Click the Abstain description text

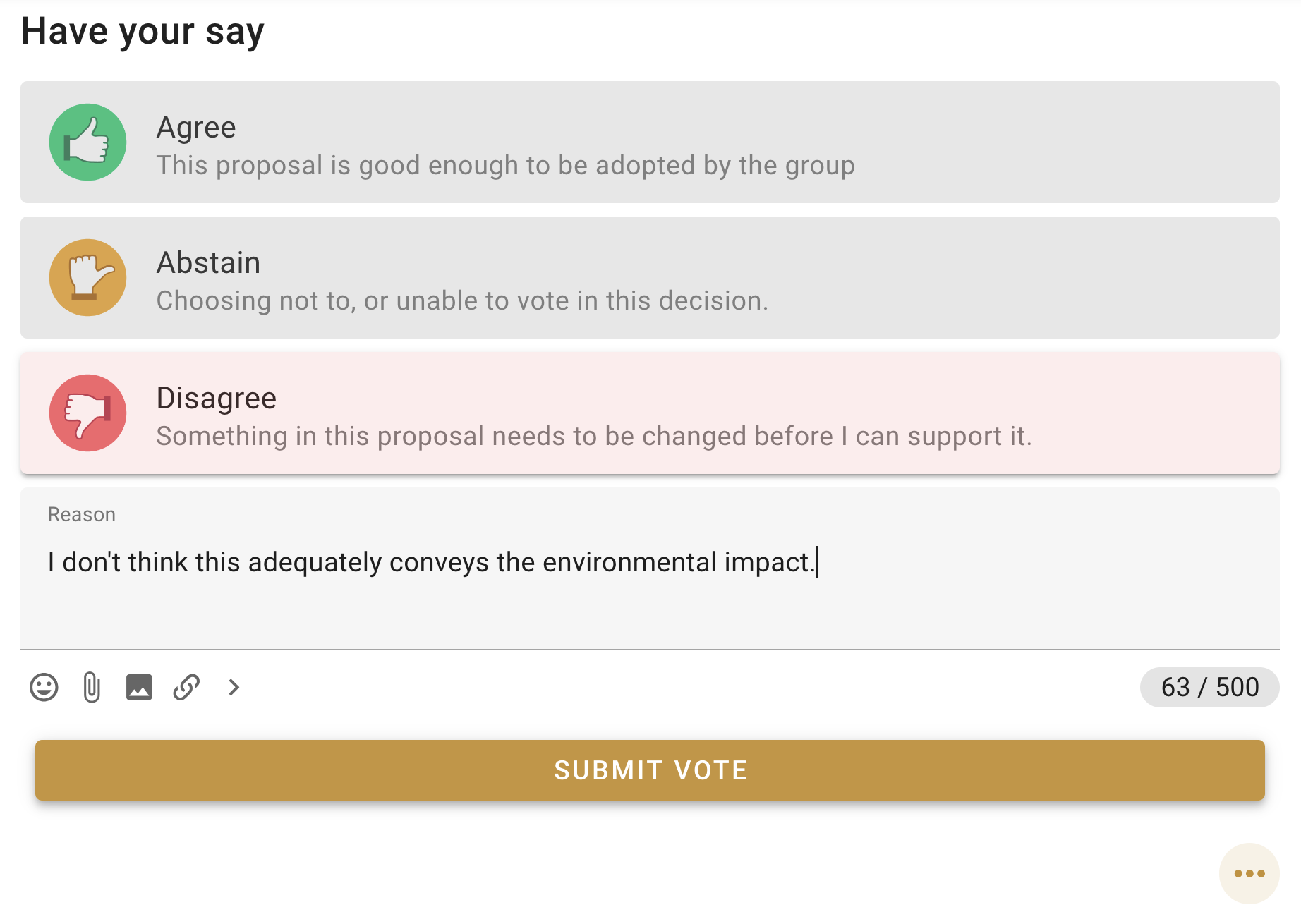click(462, 301)
